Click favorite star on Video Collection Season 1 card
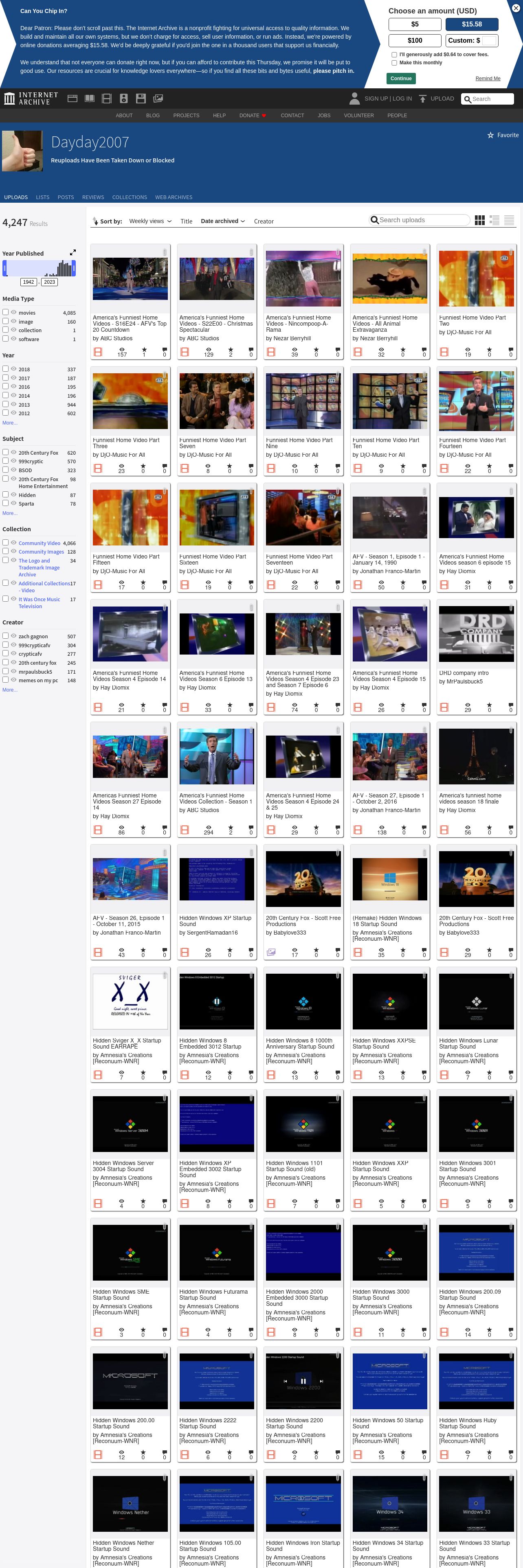This screenshot has width=523, height=1568. [230, 828]
